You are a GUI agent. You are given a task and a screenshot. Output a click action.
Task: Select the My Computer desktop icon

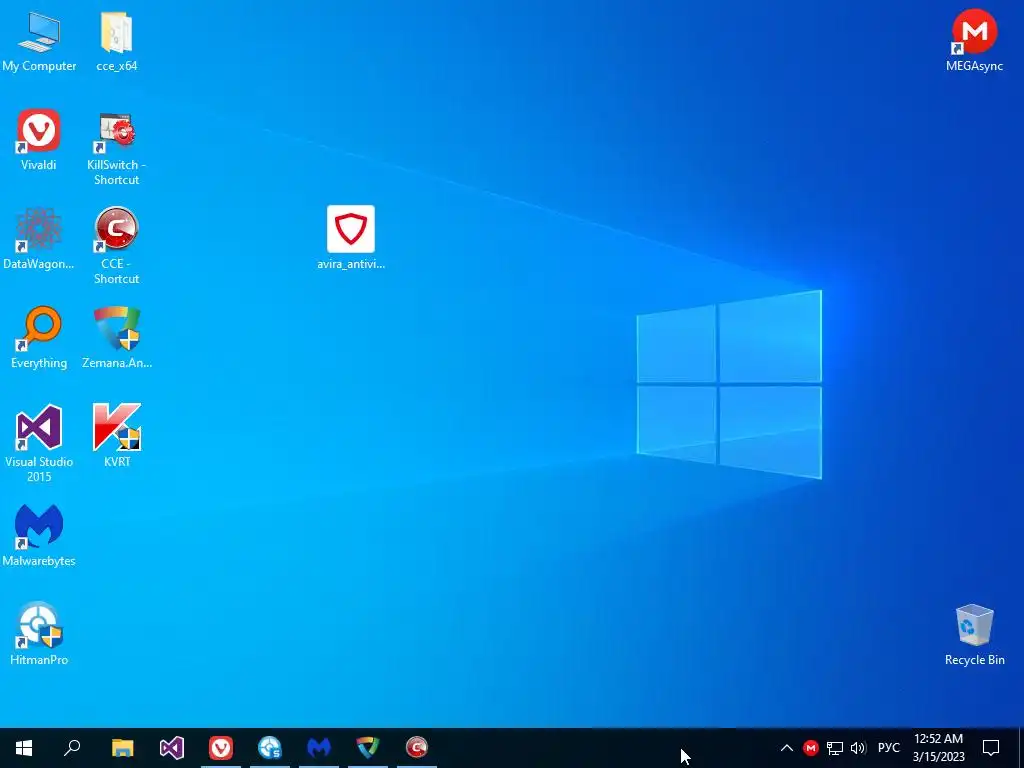39,42
